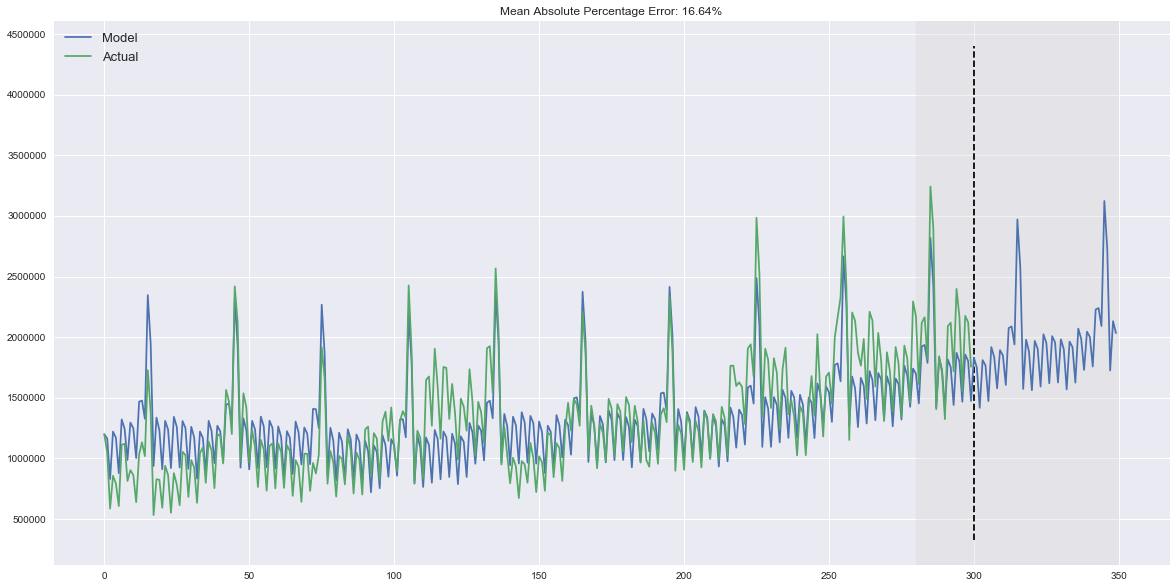Click the y-axis label 500000
The width and height of the screenshot is (1176, 588).
pyautogui.click(x=26, y=520)
